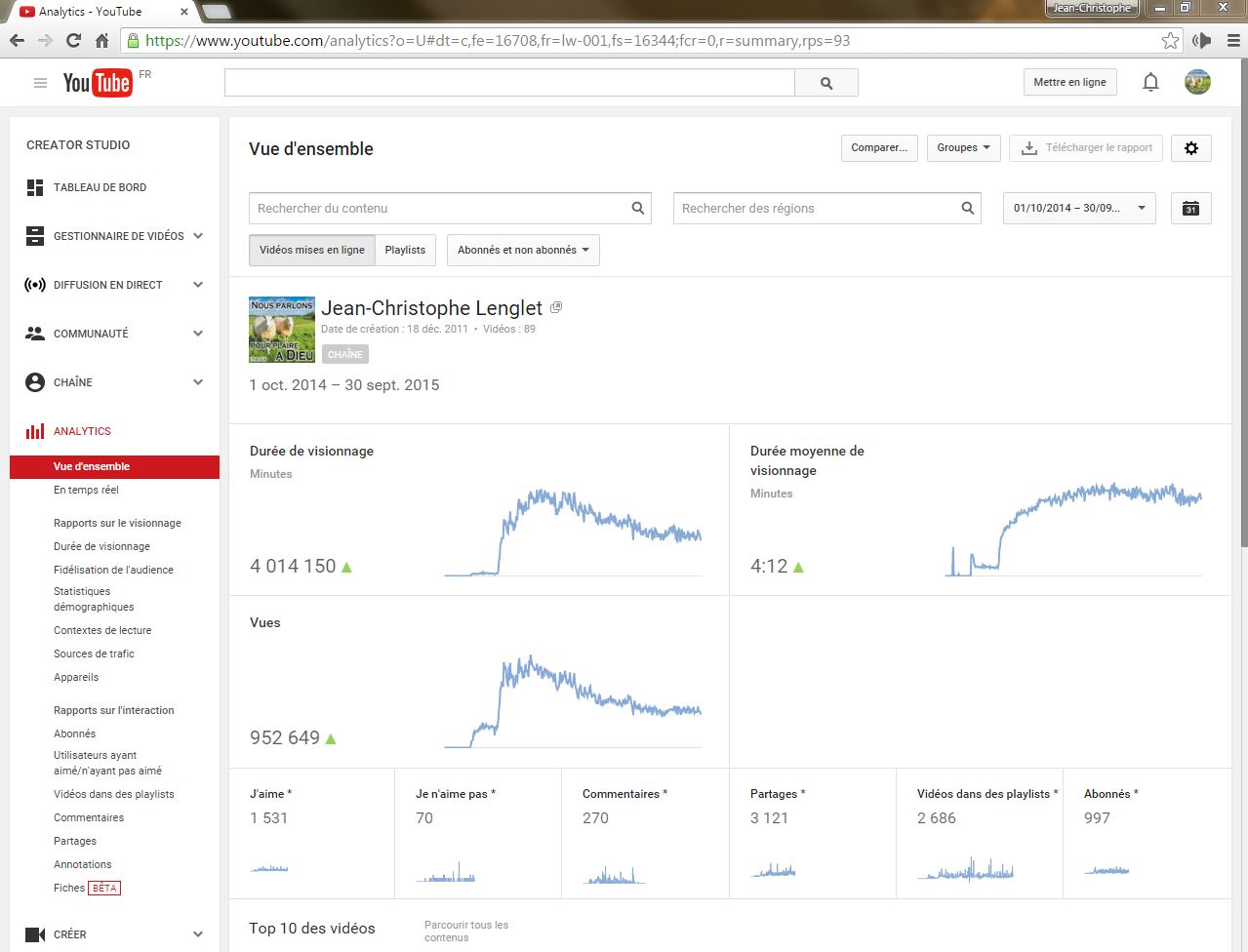Click the Chaîne account icon

tap(35, 382)
